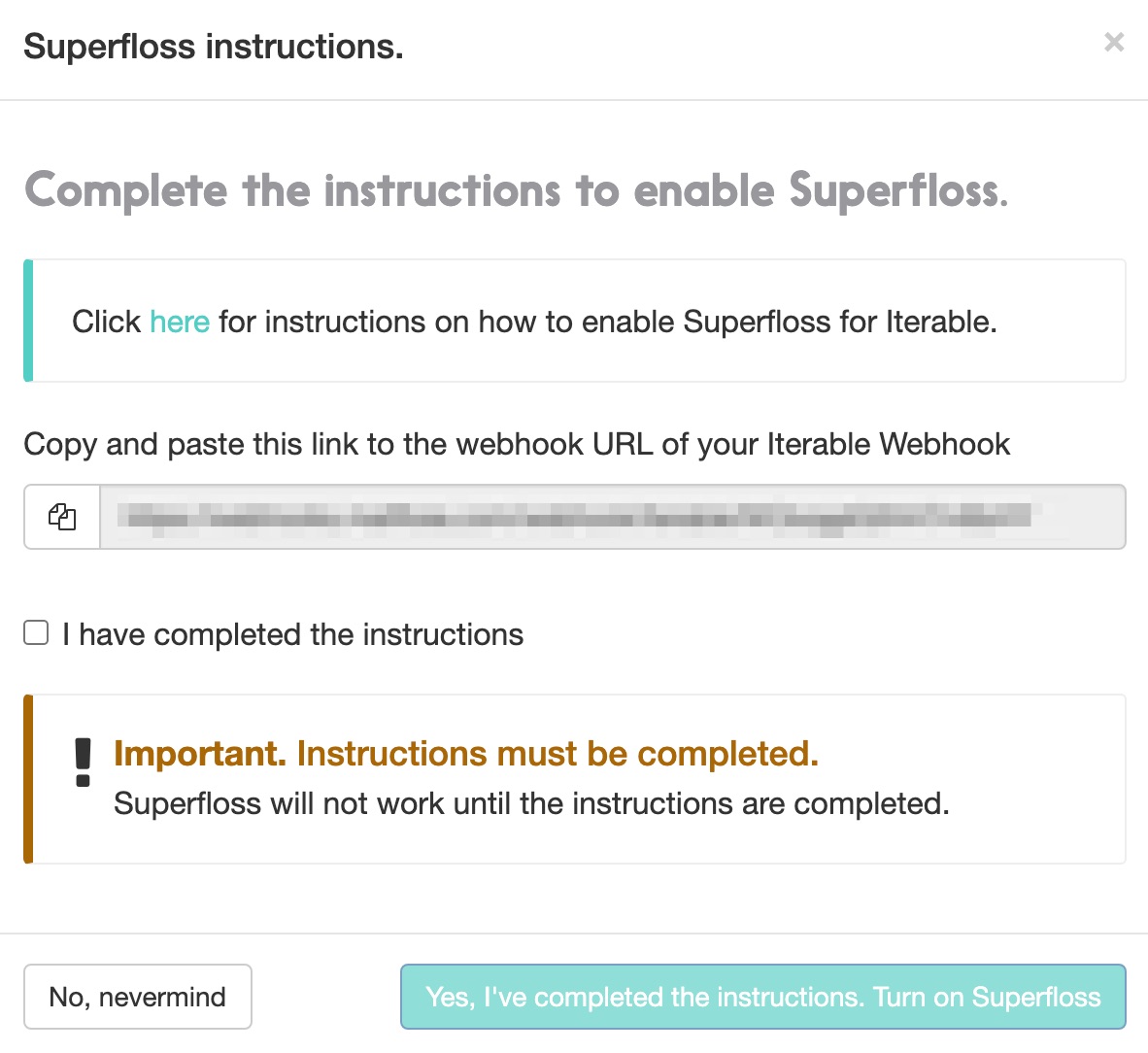Click the teal left border of info box
The width and height of the screenshot is (1148, 1053).
(x=28, y=320)
